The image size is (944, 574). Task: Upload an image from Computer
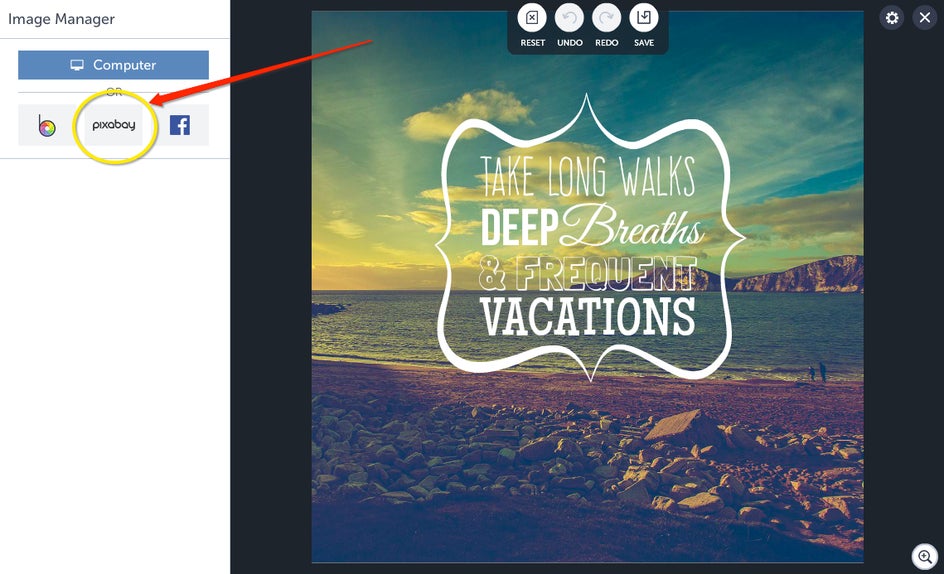coord(113,65)
